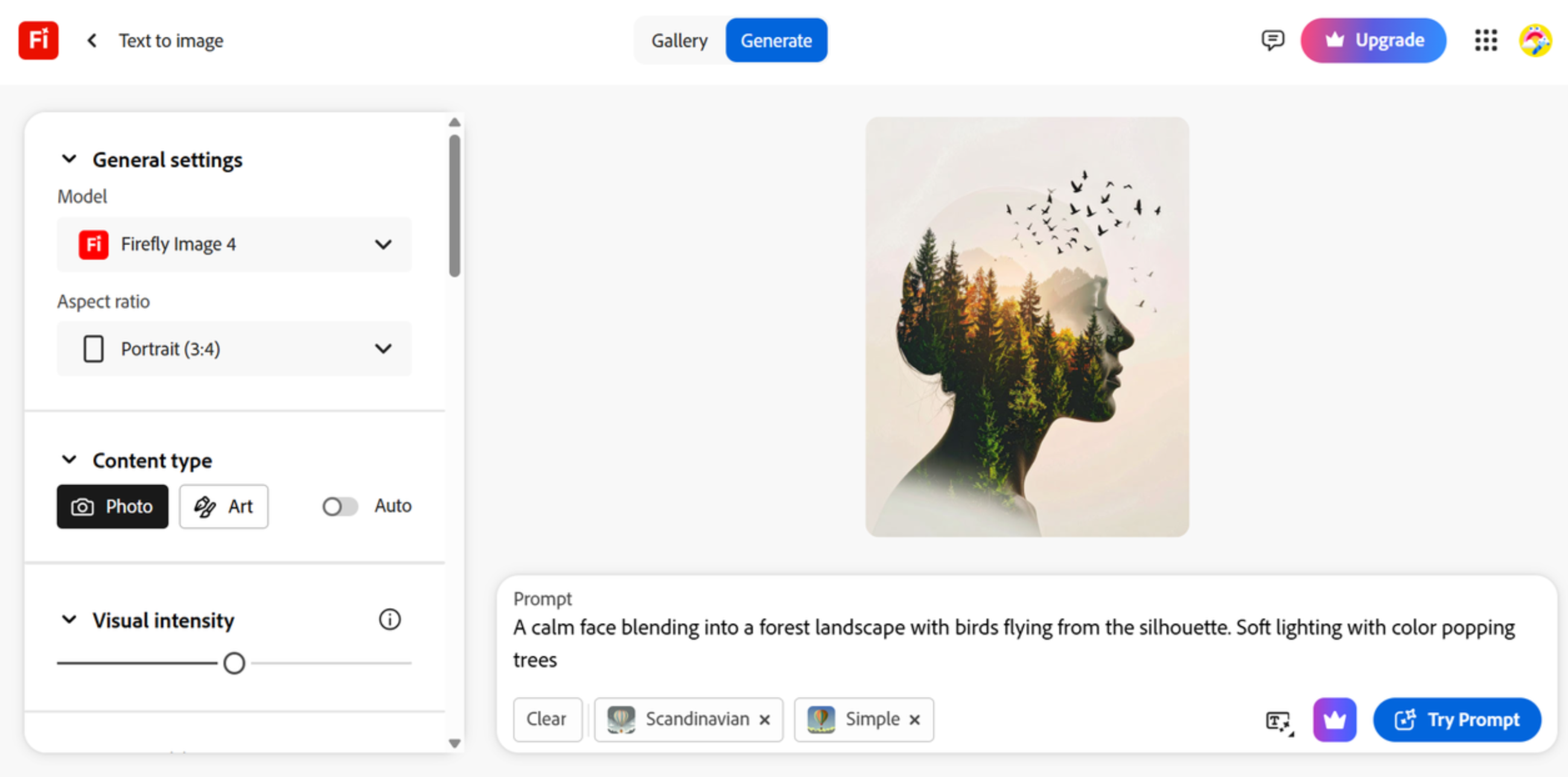Screen dimensions: 1568x777
Task: Open the apps grid launcher
Action: pyautogui.click(x=1485, y=40)
